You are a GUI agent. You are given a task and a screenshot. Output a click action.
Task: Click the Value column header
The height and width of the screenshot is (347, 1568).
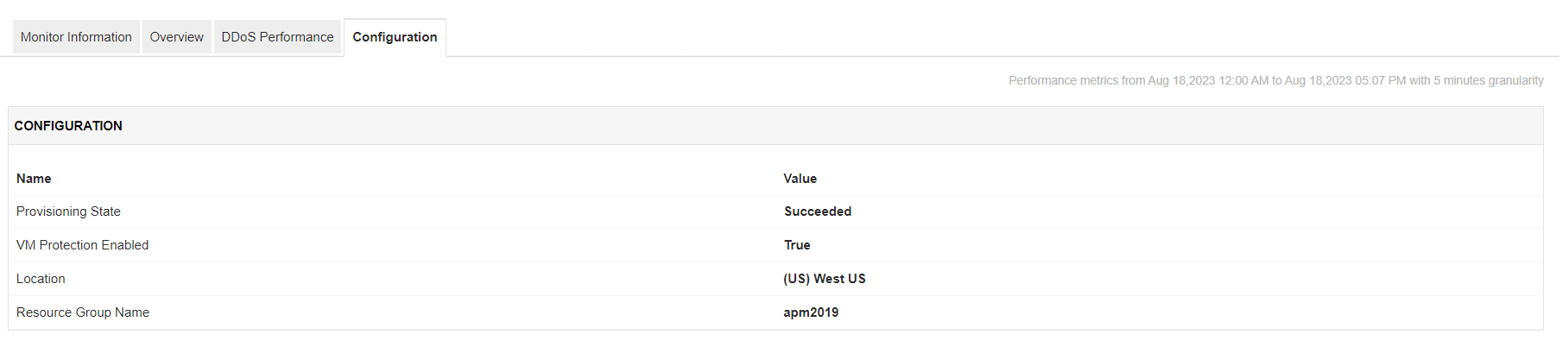[800, 179]
